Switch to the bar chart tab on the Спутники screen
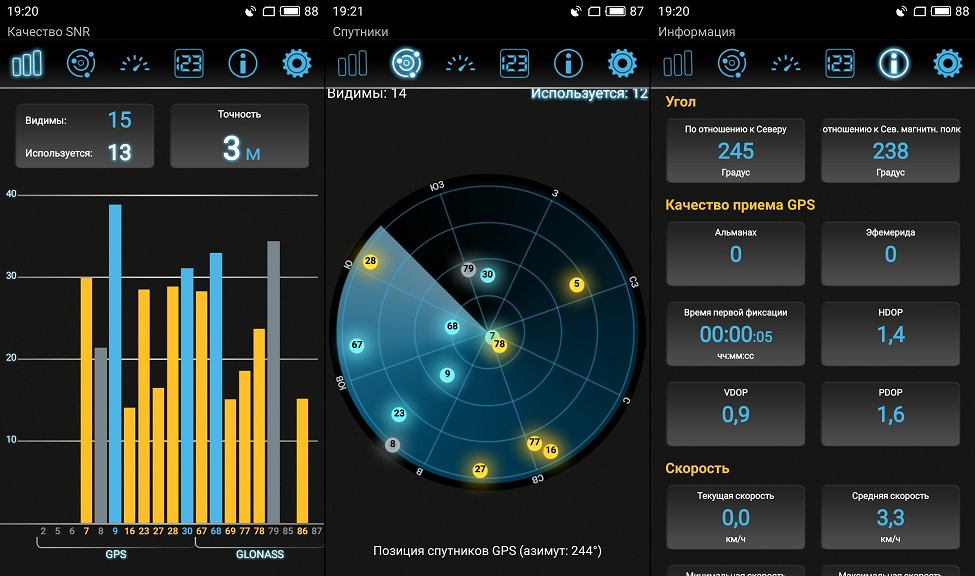The width and height of the screenshot is (975, 576). point(353,63)
